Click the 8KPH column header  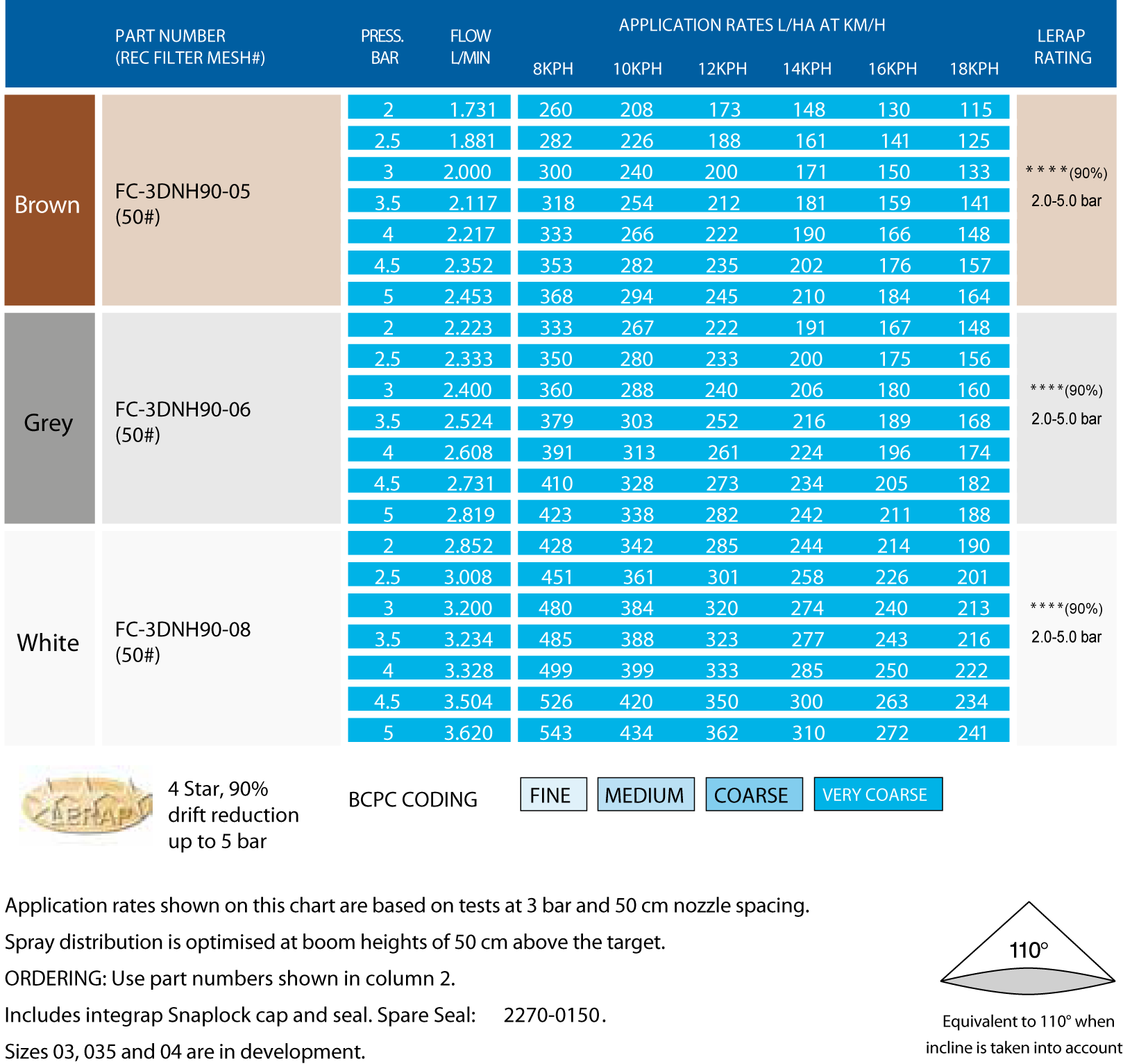tap(552, 69)
